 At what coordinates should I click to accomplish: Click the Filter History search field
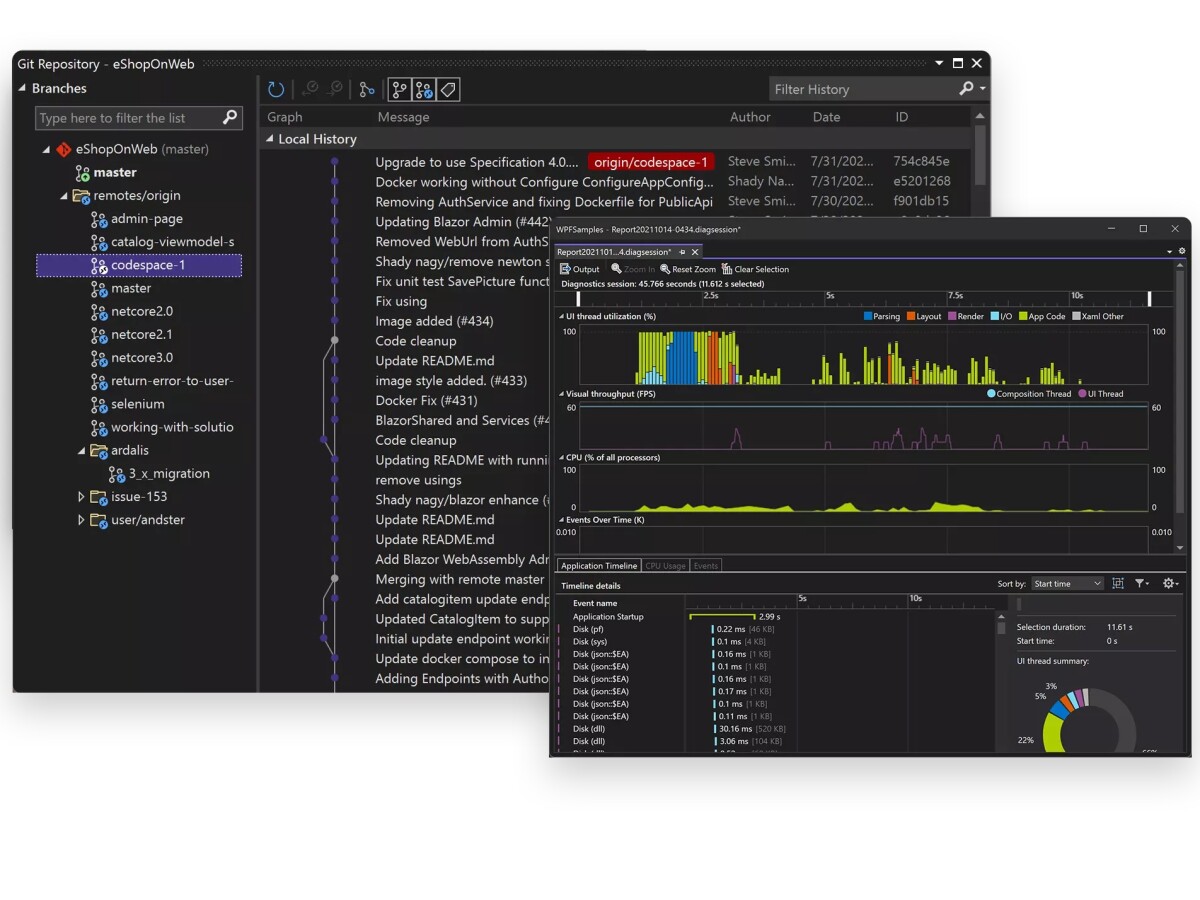pos(864,89)
